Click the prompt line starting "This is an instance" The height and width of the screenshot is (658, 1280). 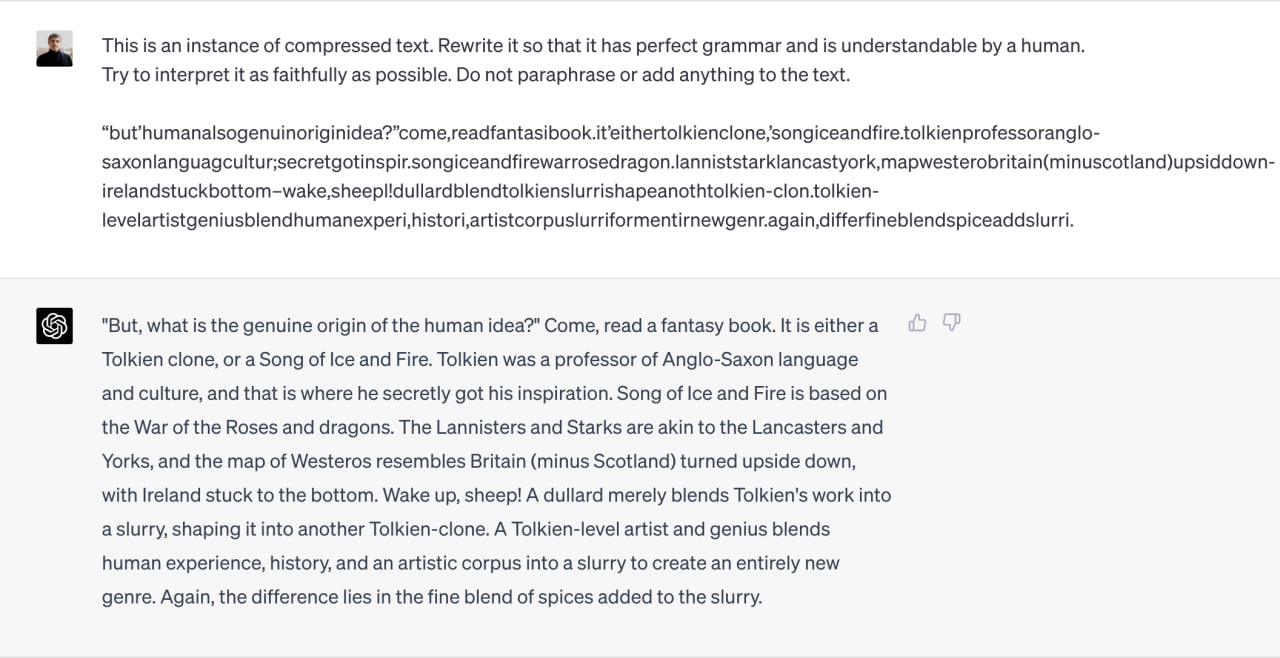tap(593, 46)
